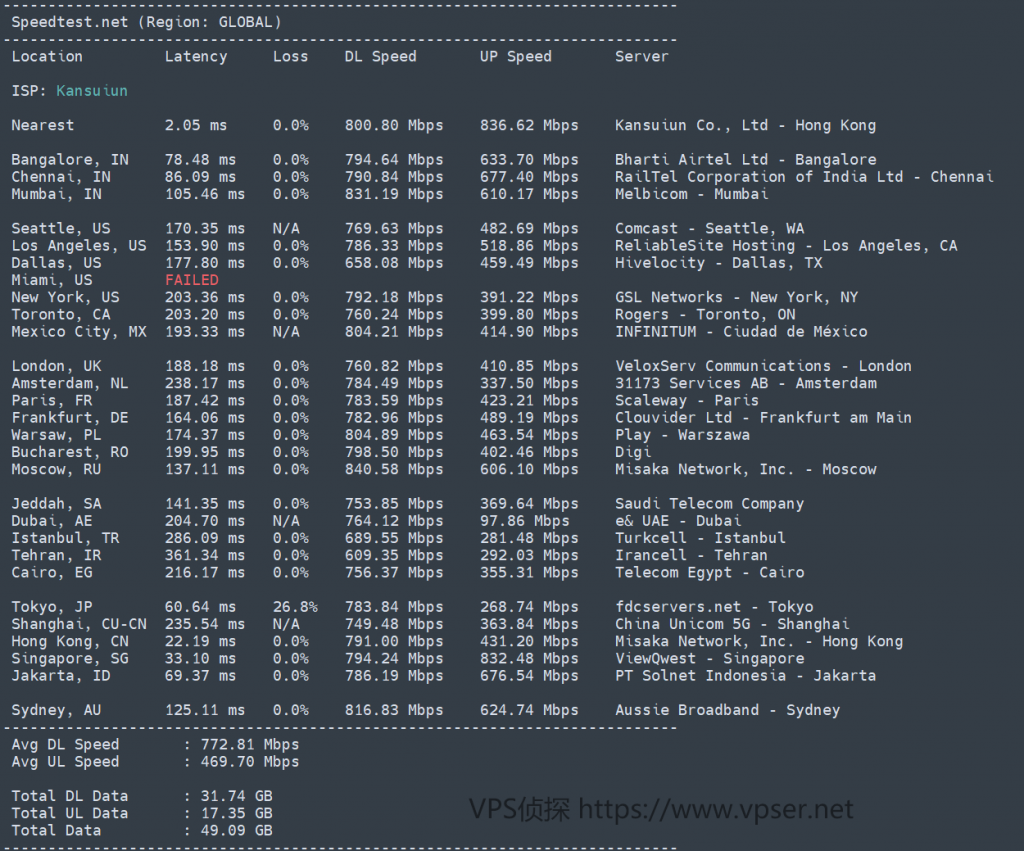
Task: Click the Aussie Broadband - Sydney server name
Action: 727,710
